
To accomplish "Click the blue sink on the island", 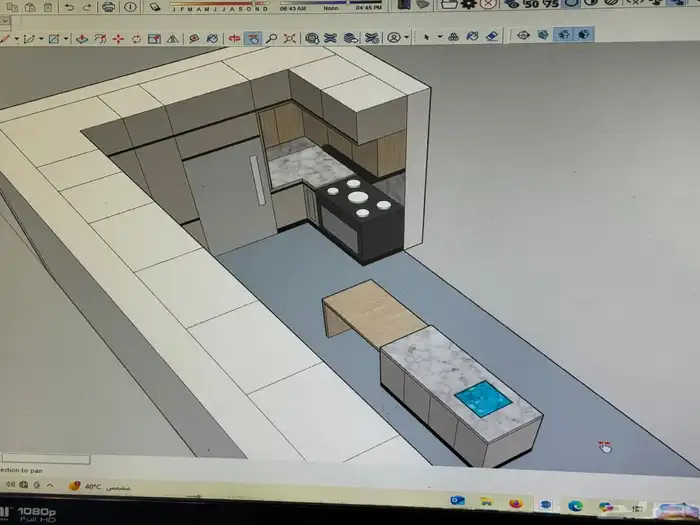I will 483,399.
